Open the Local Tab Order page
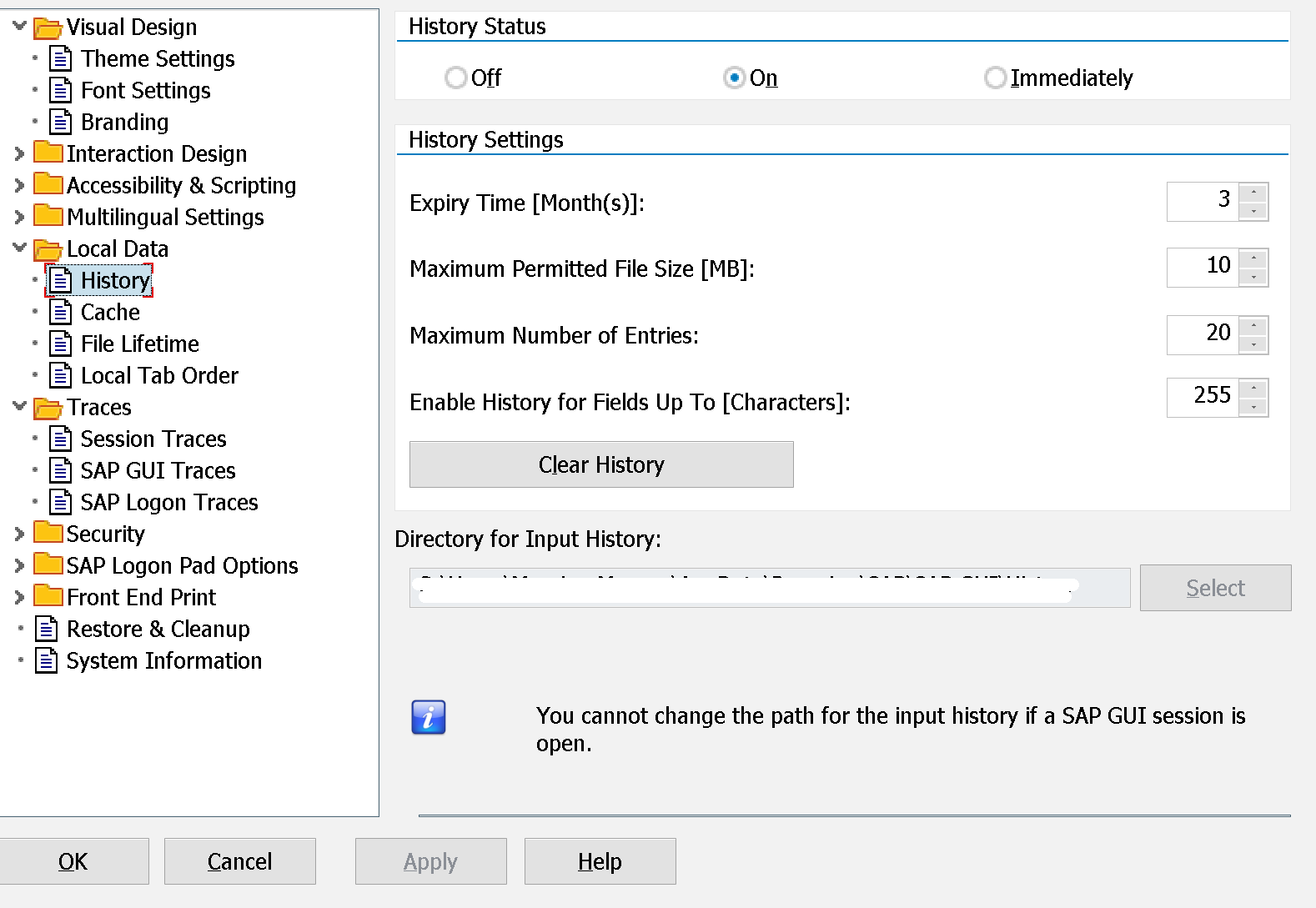The height and width of the screenshot is (908, 1316). click(x=158, y=375)
